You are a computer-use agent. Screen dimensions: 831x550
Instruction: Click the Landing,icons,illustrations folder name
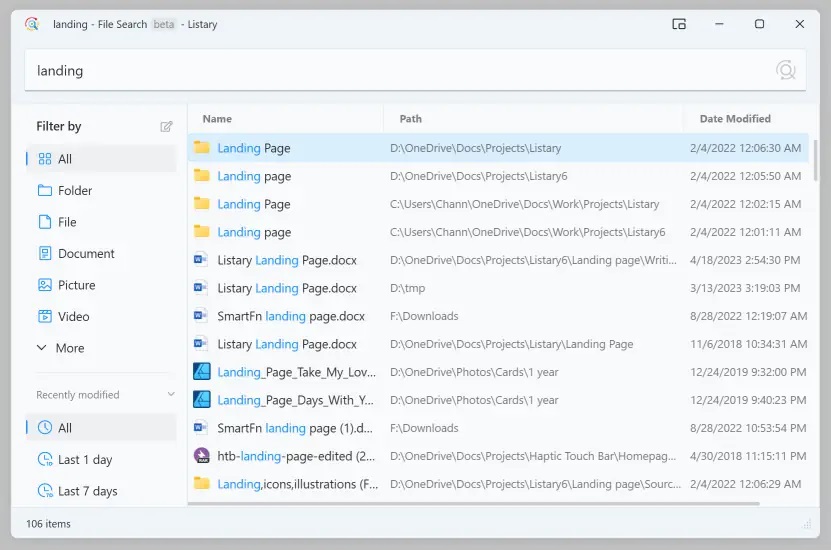click(298, 484)
